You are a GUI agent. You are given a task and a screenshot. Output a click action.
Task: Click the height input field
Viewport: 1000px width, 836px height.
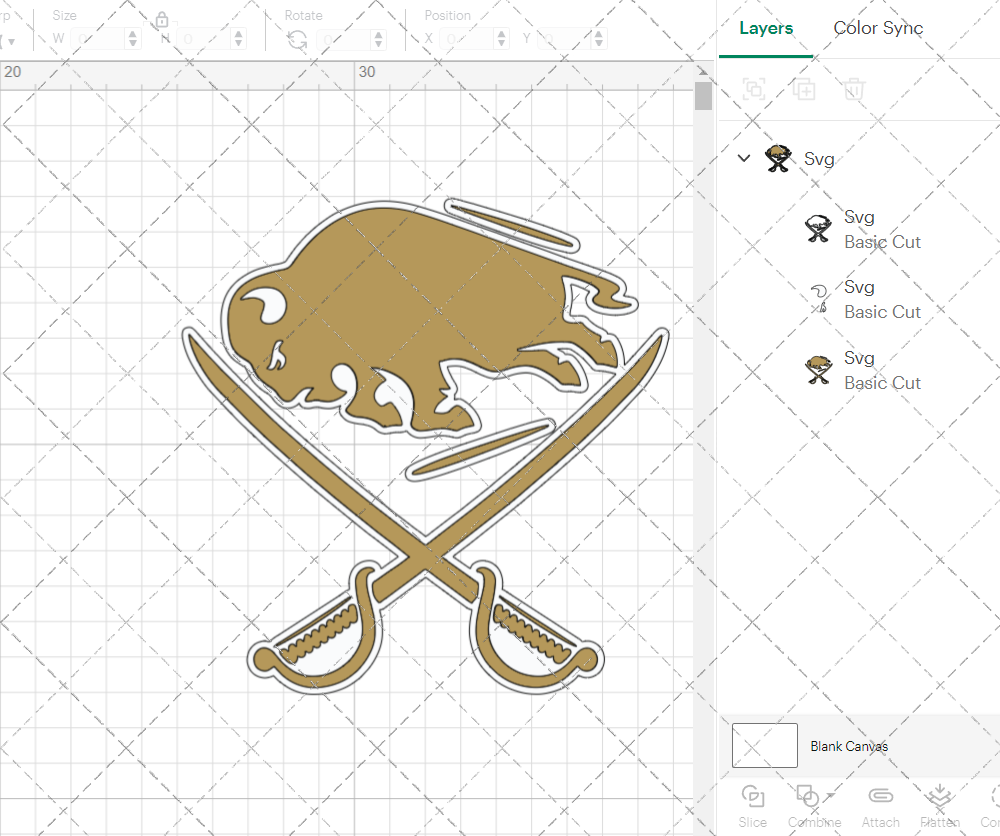tap(204, 39)
